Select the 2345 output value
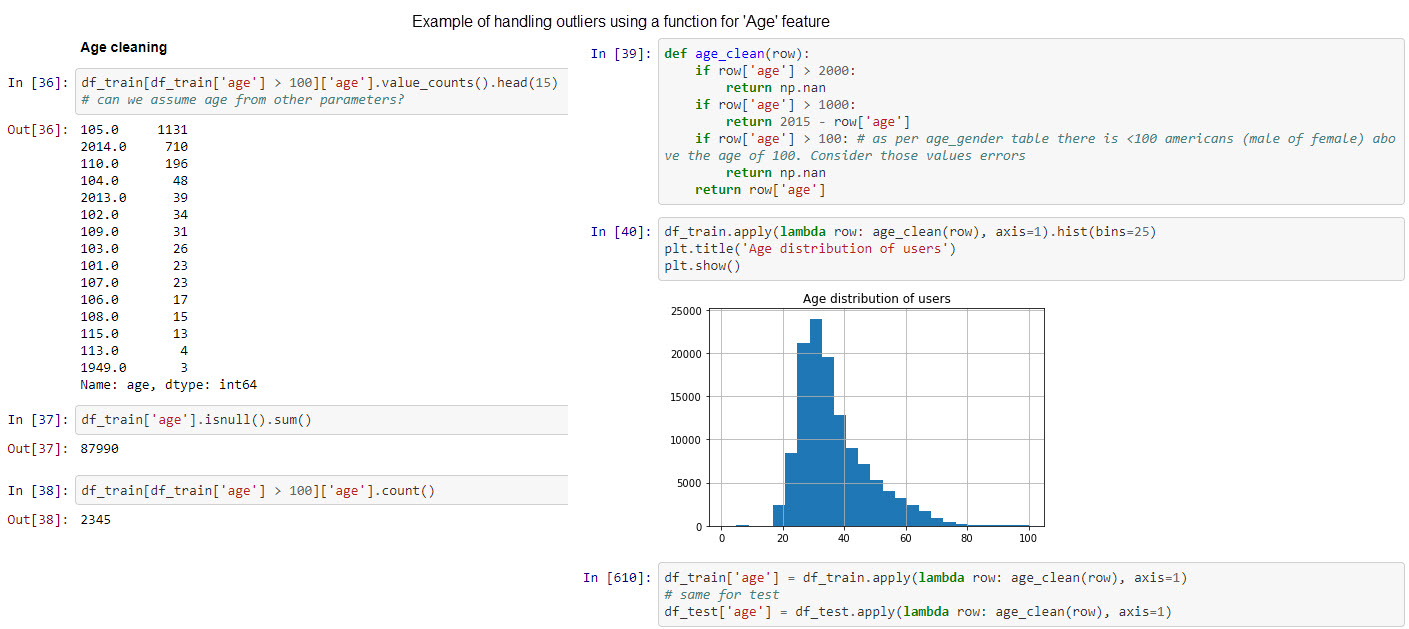This screenshot has width=1409, height=629. pos(95,519)
